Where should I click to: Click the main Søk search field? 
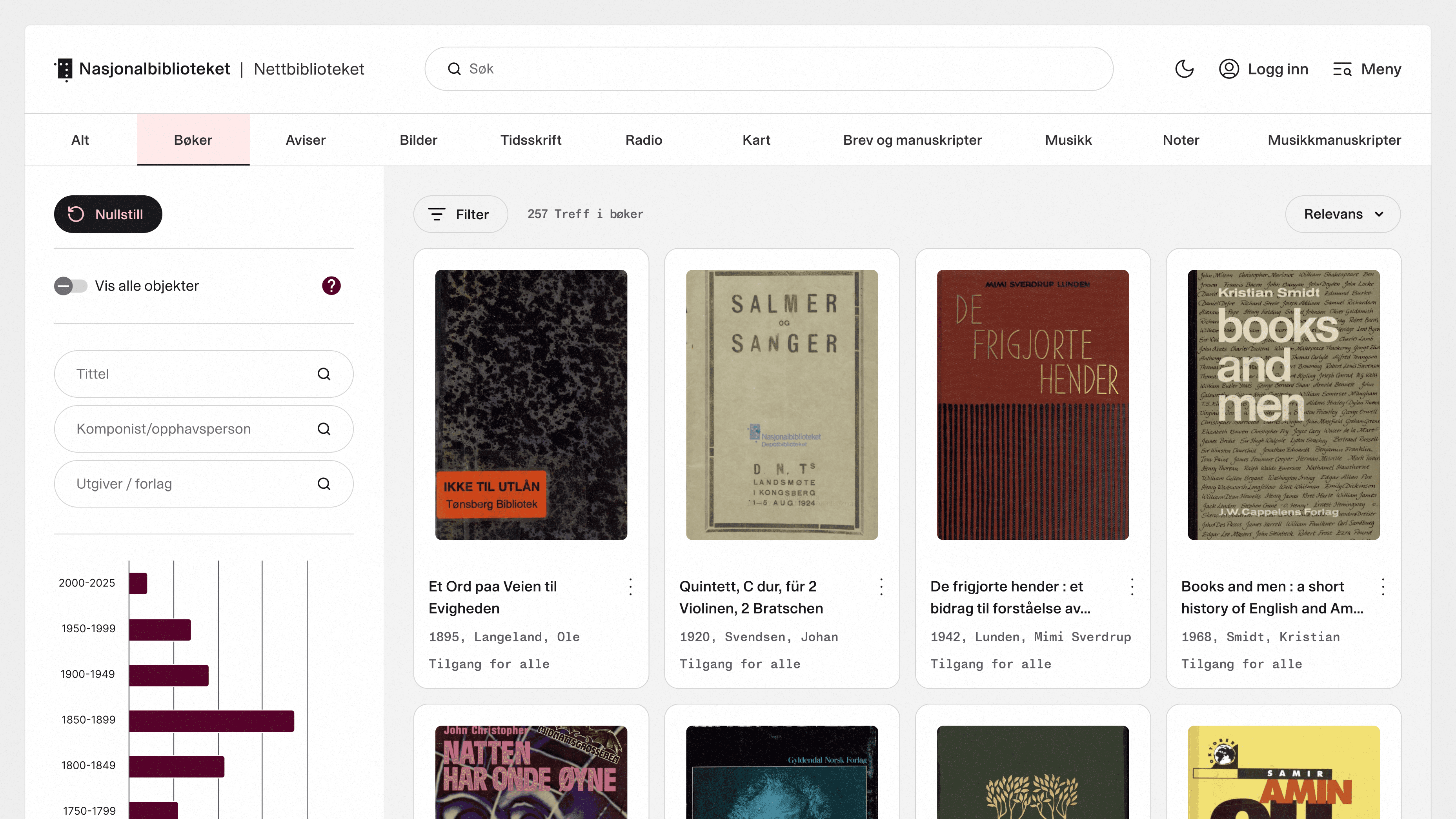[x=769, y=69]
